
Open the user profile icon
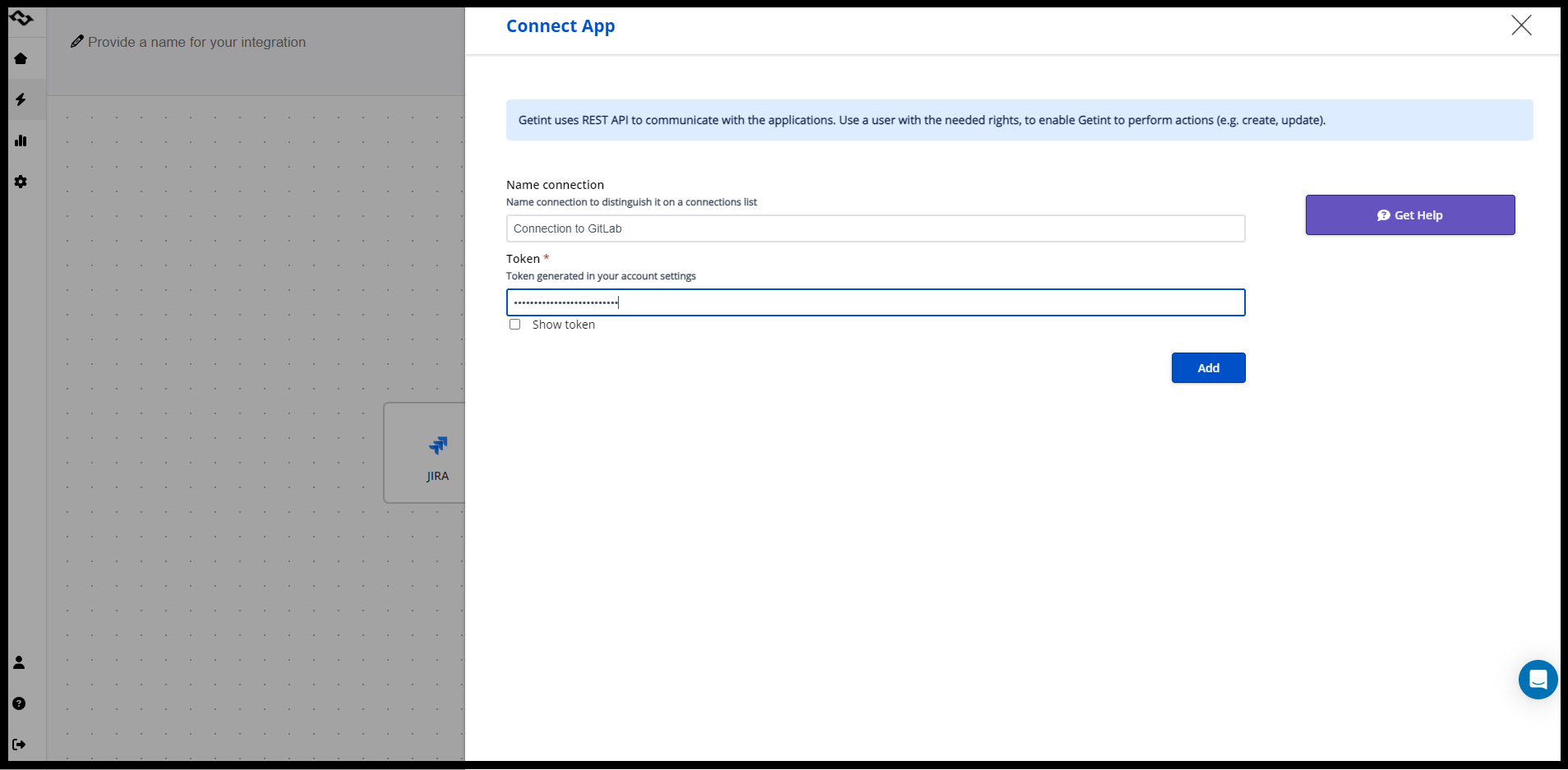click(19, 662)
